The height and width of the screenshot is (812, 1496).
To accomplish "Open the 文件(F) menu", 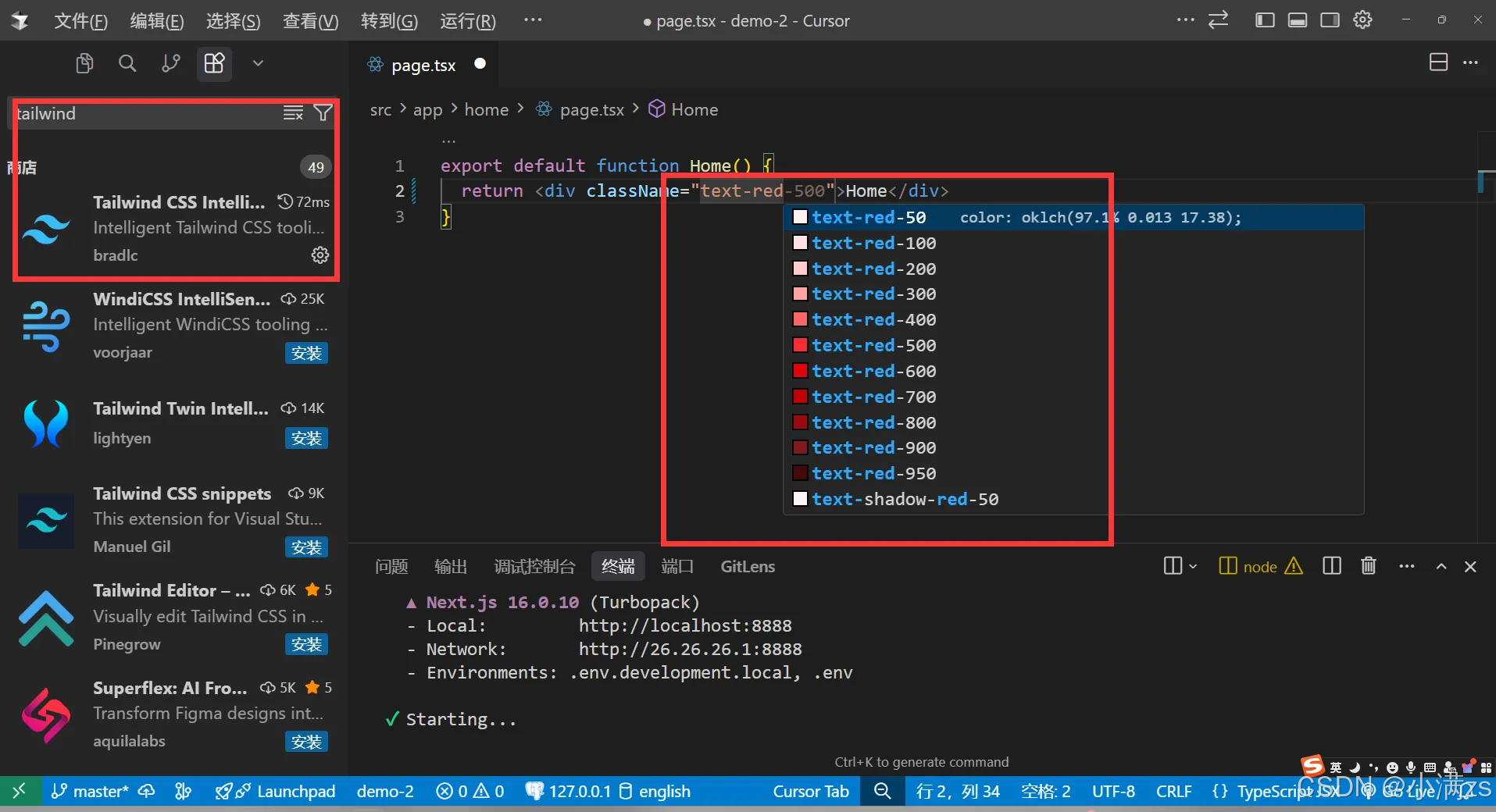I will 80,21.
